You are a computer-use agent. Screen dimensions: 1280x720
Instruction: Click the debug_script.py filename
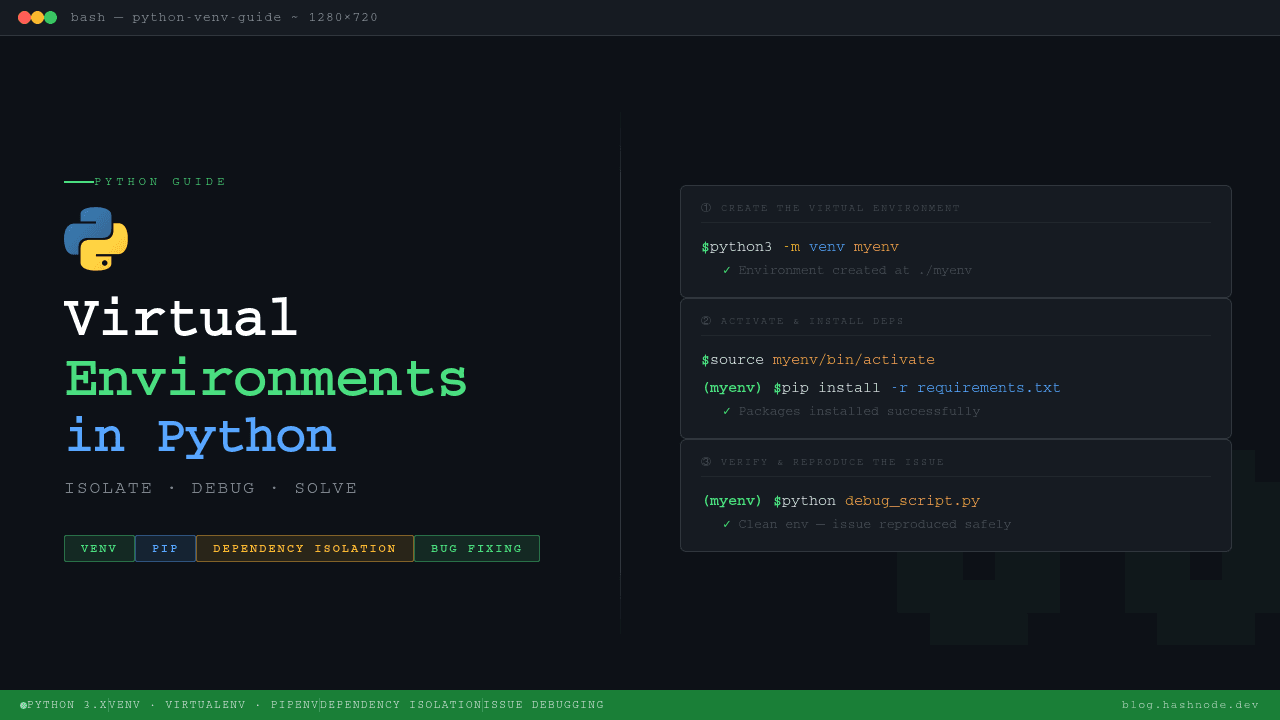pyautogui.click(x=912, y=501)
